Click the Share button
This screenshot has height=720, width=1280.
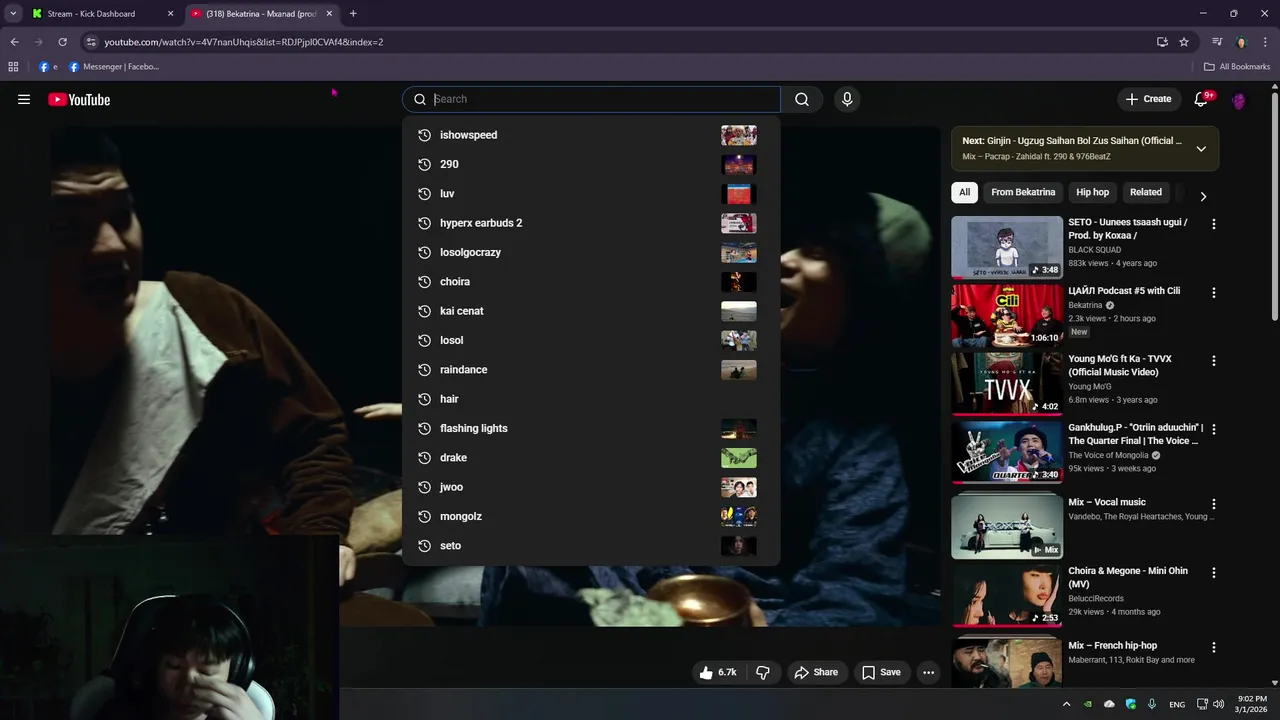coord(816,672)
